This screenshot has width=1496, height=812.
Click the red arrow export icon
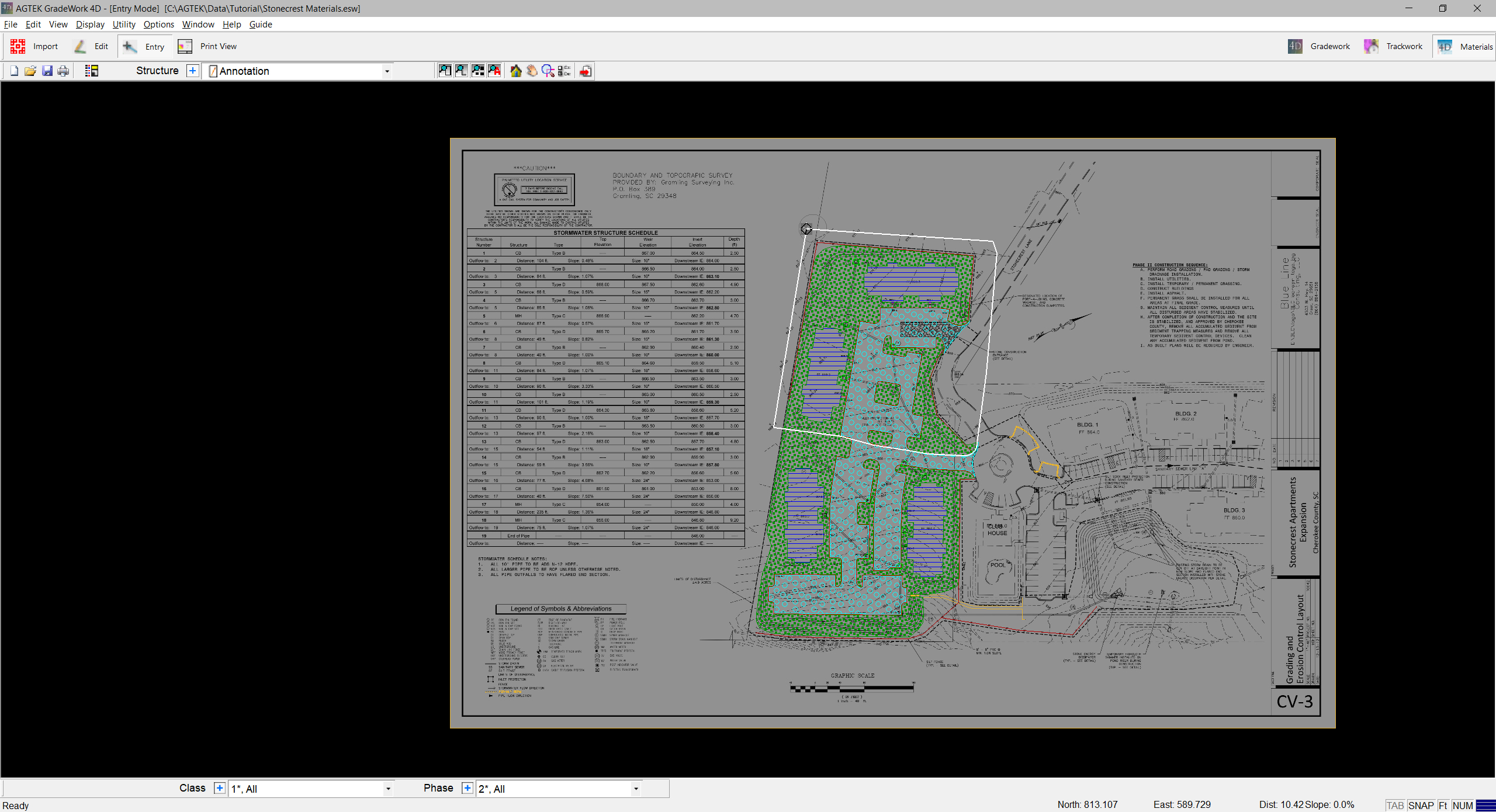pyautogui.click(x=585, y=71)
